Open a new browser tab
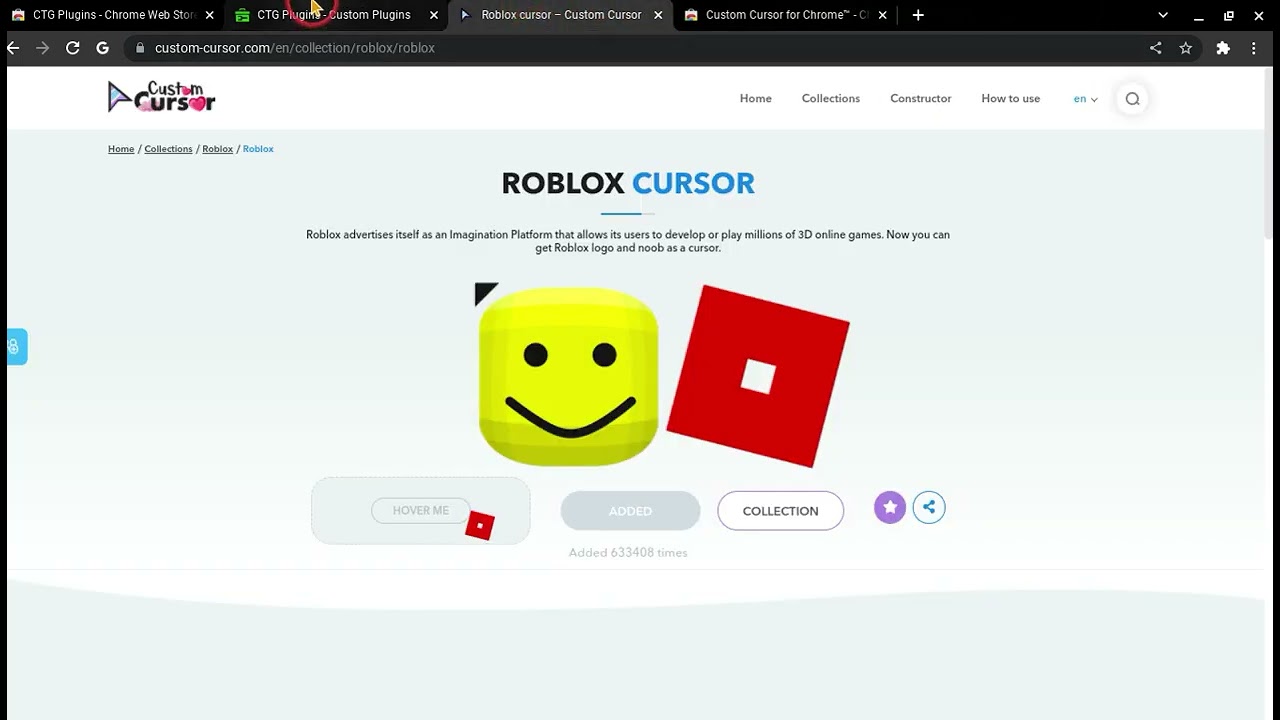This screenshot has width=1280, height=720. (x=918, y=15)
